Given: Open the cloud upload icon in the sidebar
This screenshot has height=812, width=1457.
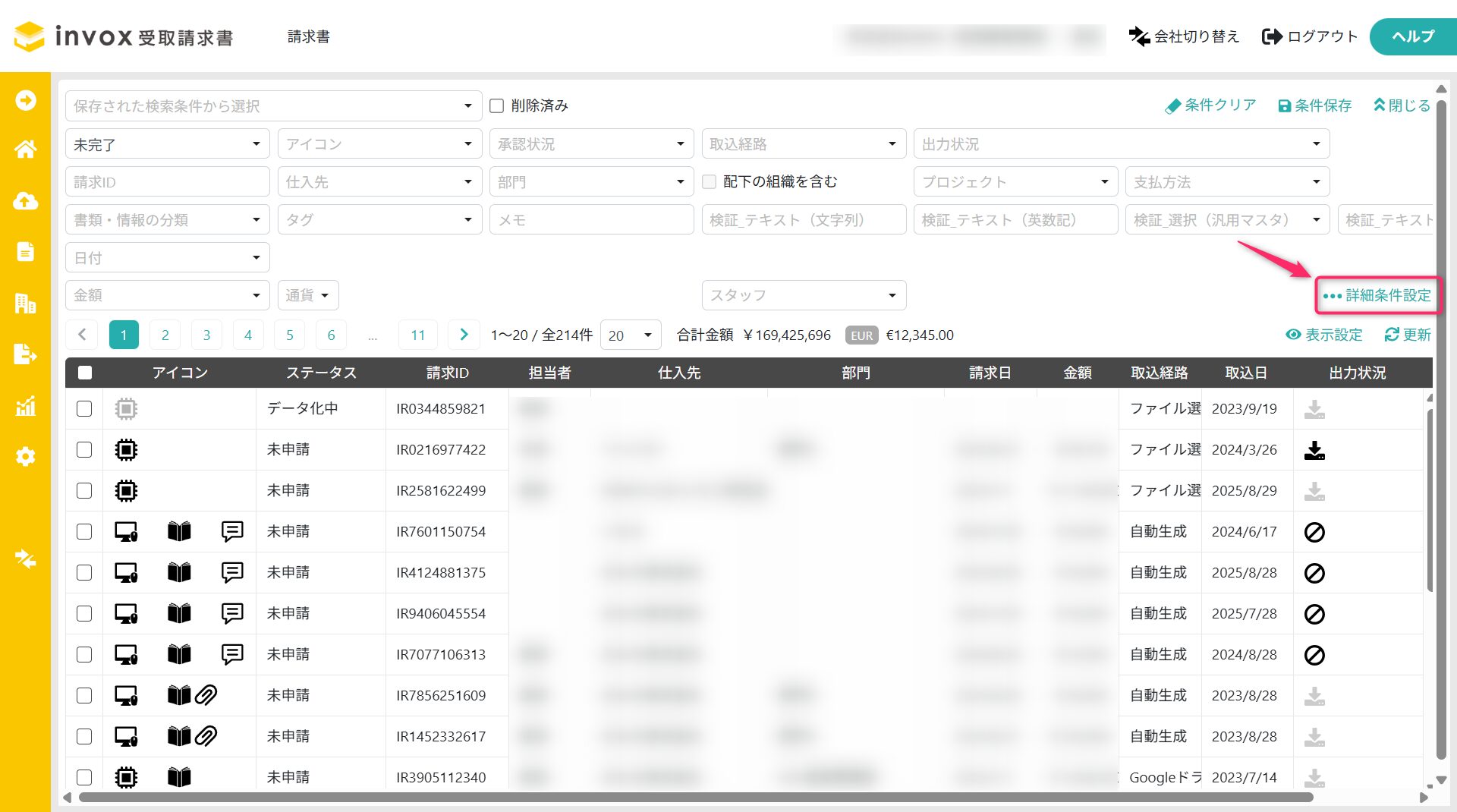Looking at the screenshot, I should [x=25, y=201].
